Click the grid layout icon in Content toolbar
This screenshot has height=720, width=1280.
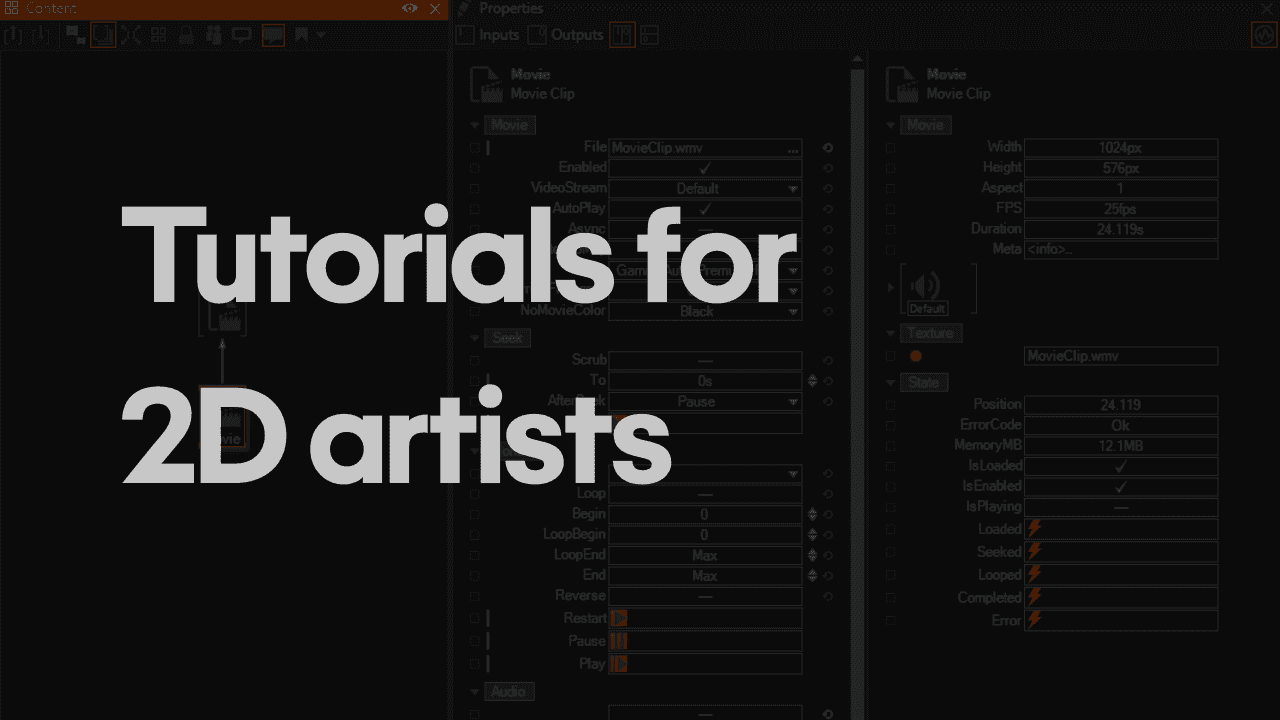158,35
